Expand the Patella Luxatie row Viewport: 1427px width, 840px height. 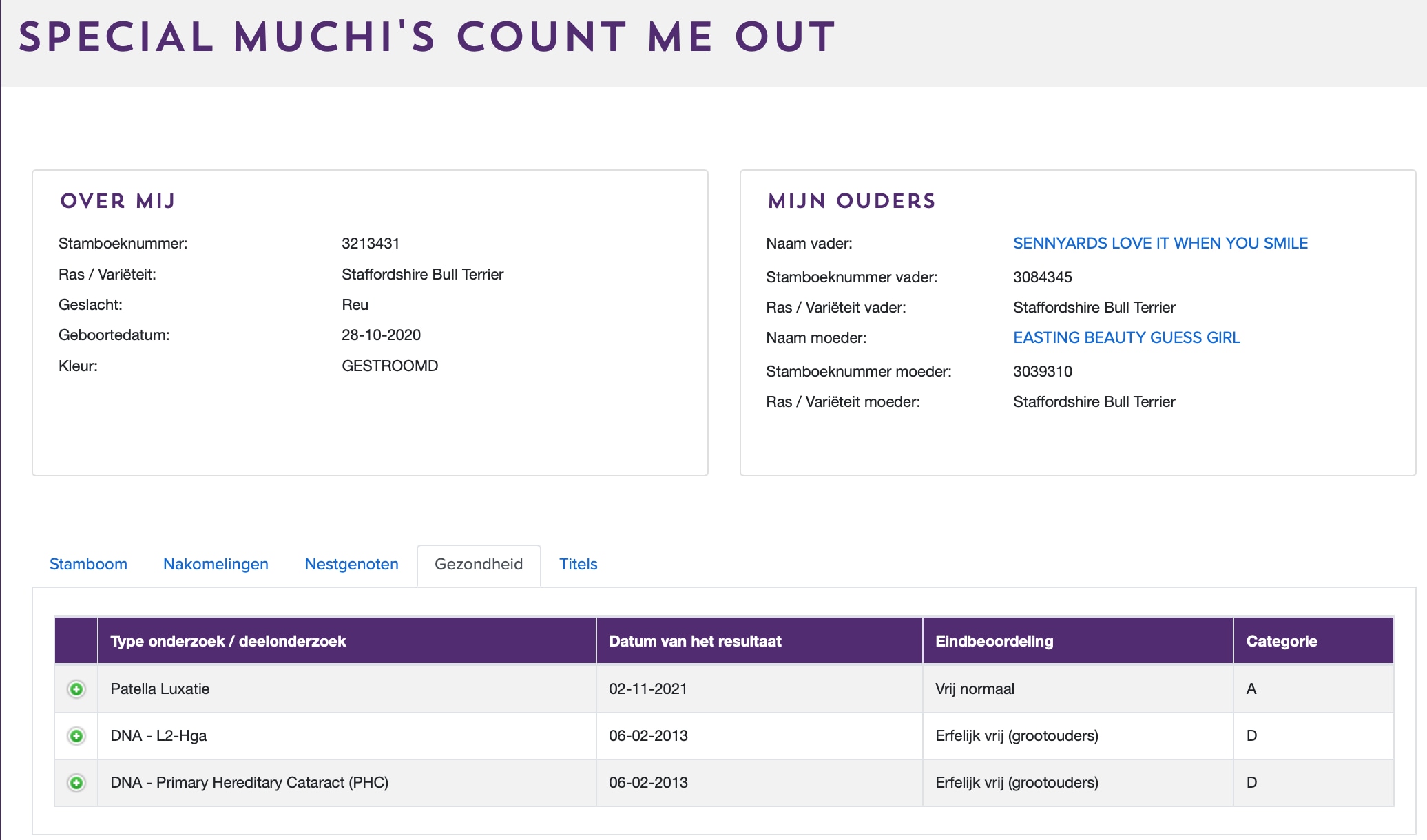[x=76, y=689]
